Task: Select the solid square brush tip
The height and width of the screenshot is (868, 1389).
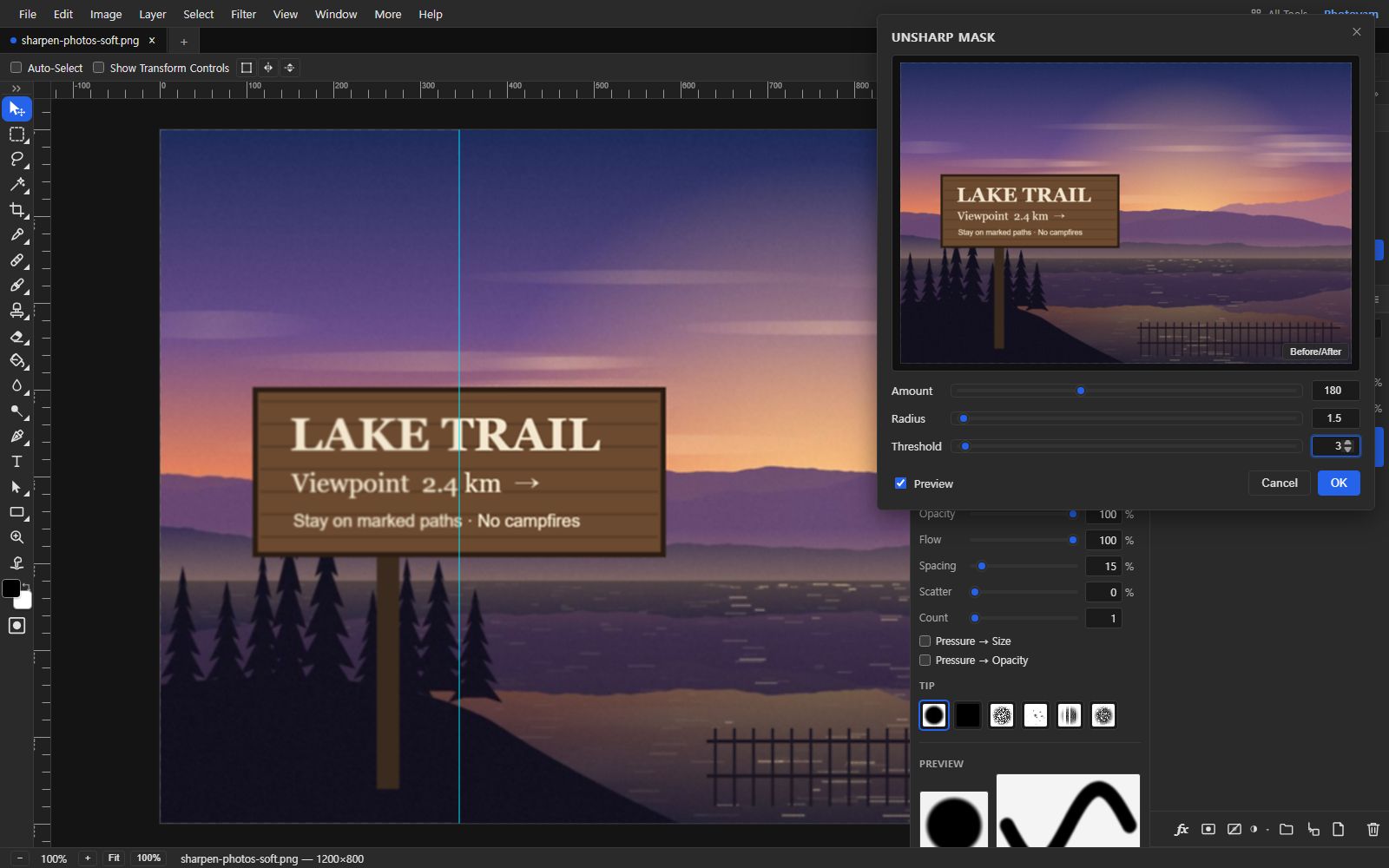Action: point(968,715)
